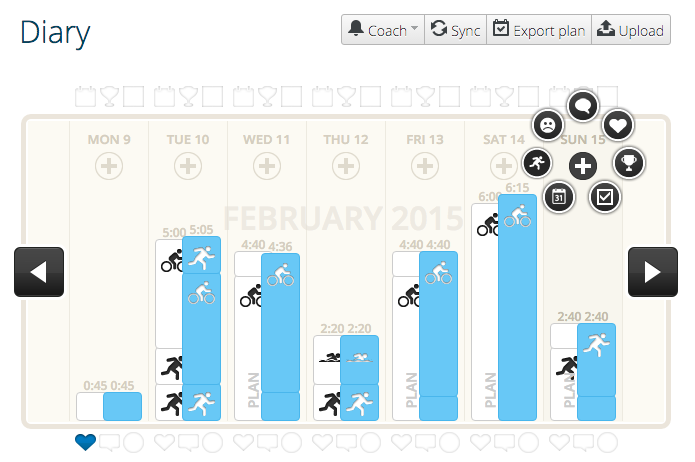Go to the previous week with left arrow

pyautogui.click(x=39, y=272)
